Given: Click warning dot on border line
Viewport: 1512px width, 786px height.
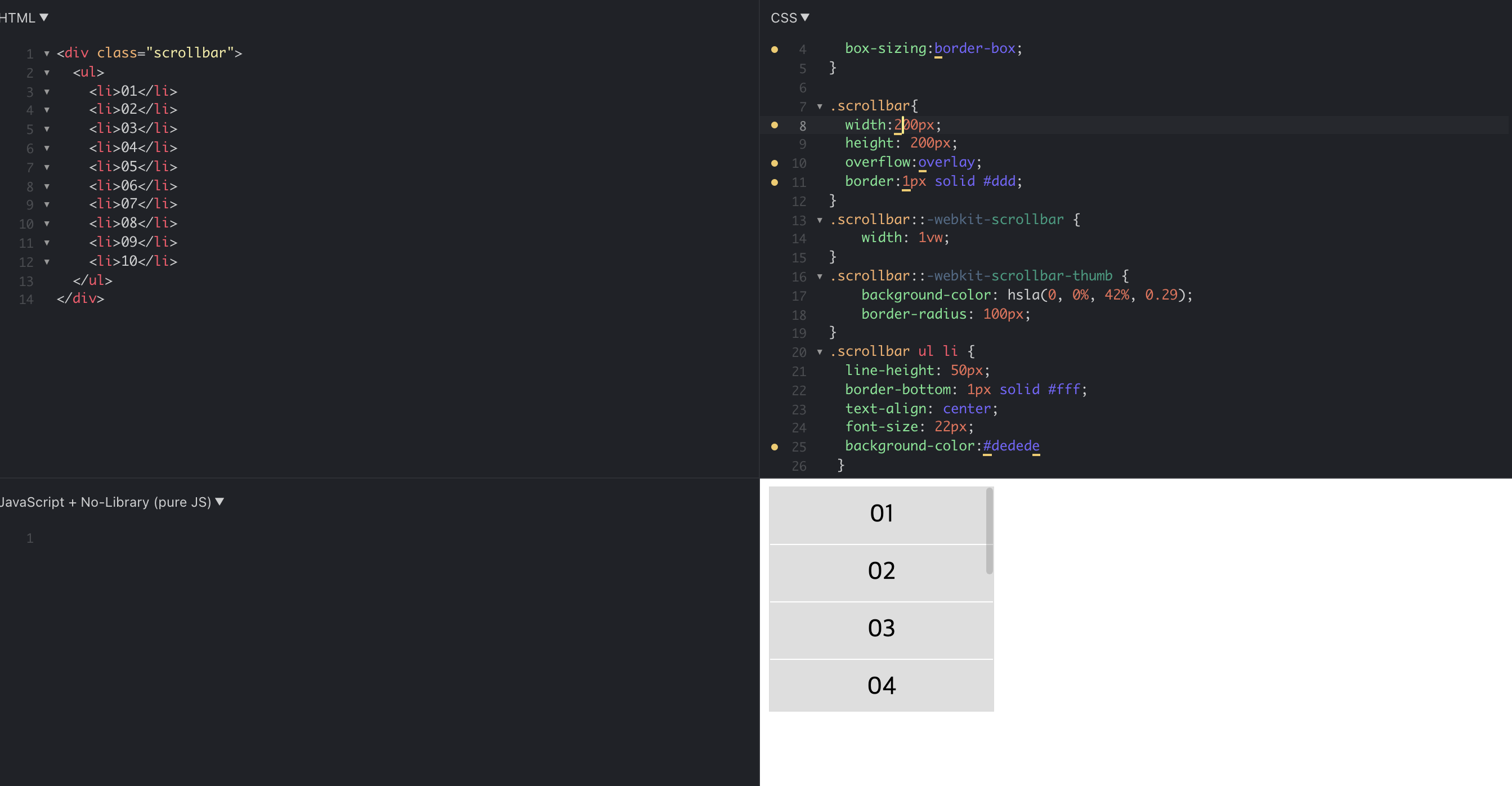Looking at the screenshot, I should (774, 182).
